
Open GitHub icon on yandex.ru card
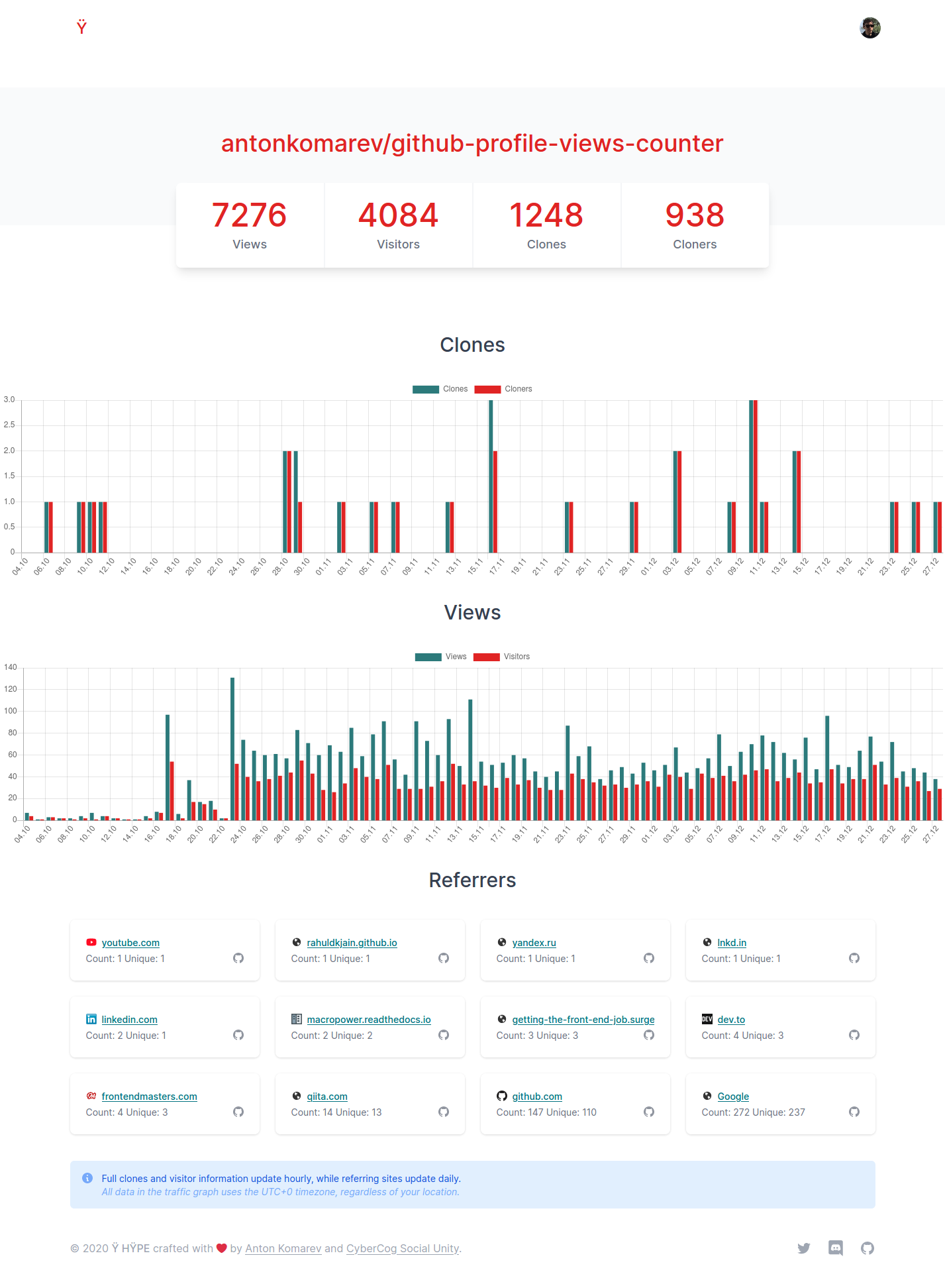[649, 958]
